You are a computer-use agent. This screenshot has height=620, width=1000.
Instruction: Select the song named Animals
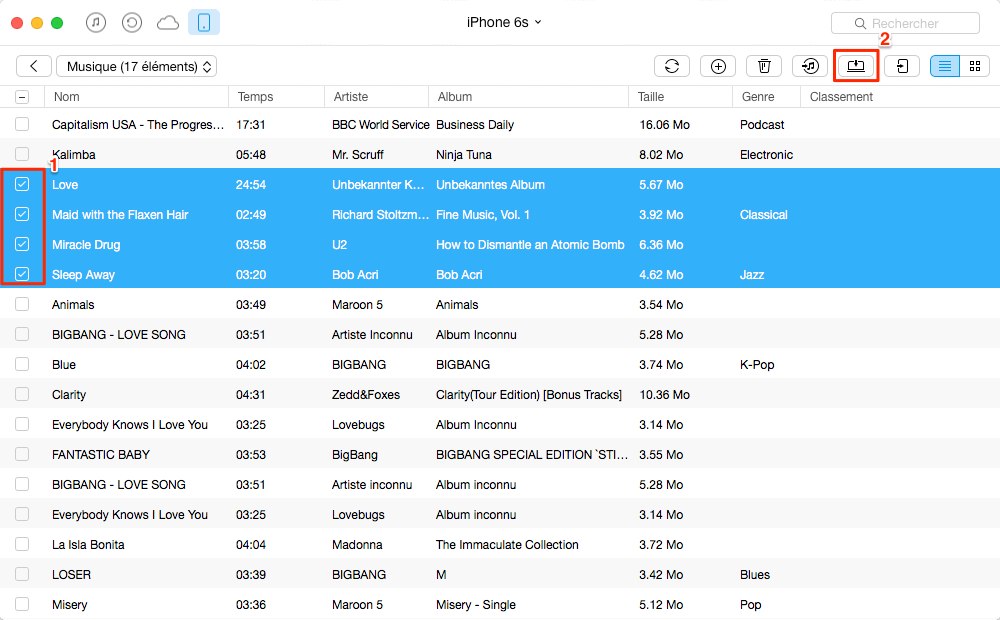pos(73,305)
